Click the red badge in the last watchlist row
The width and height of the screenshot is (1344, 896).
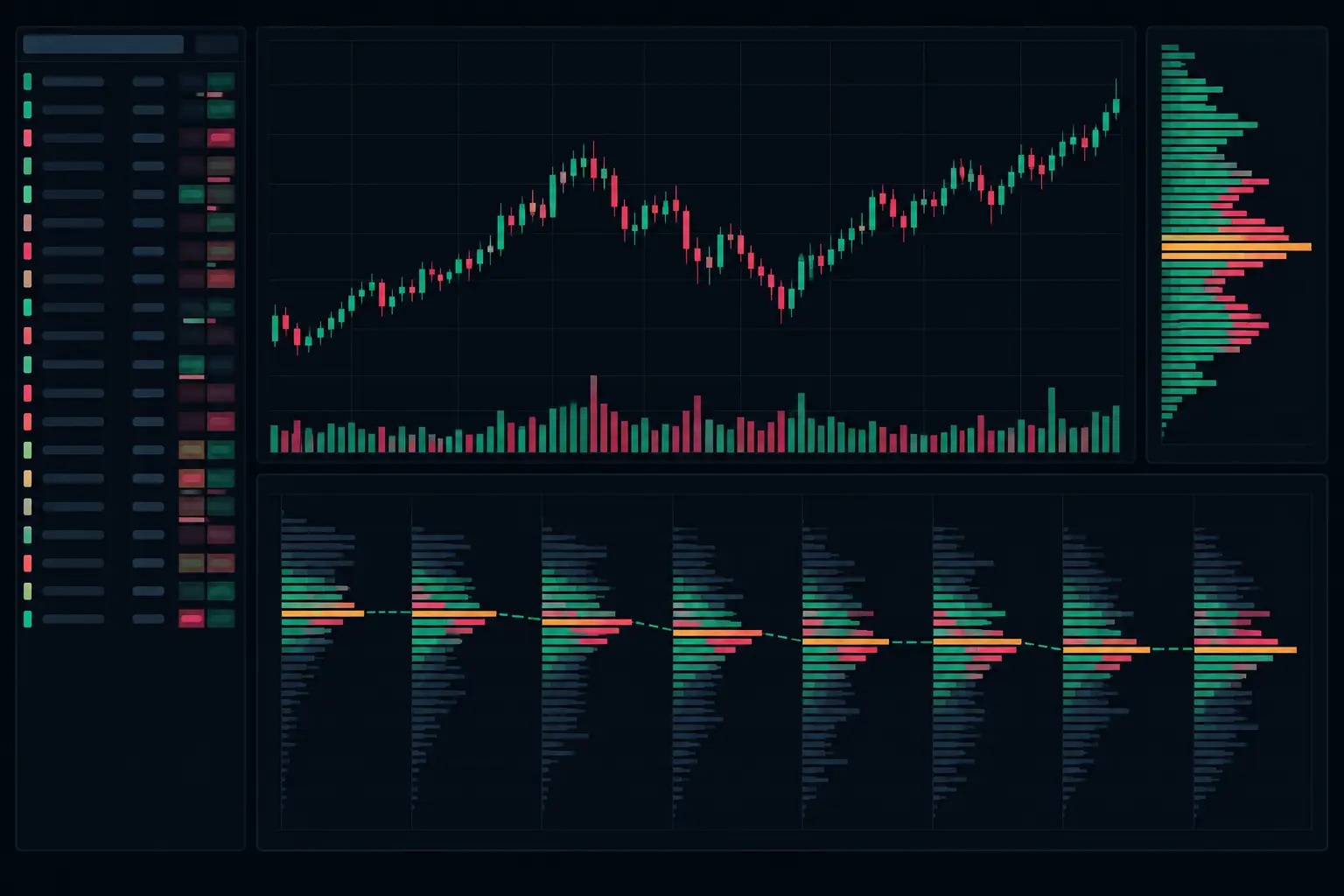192,619
